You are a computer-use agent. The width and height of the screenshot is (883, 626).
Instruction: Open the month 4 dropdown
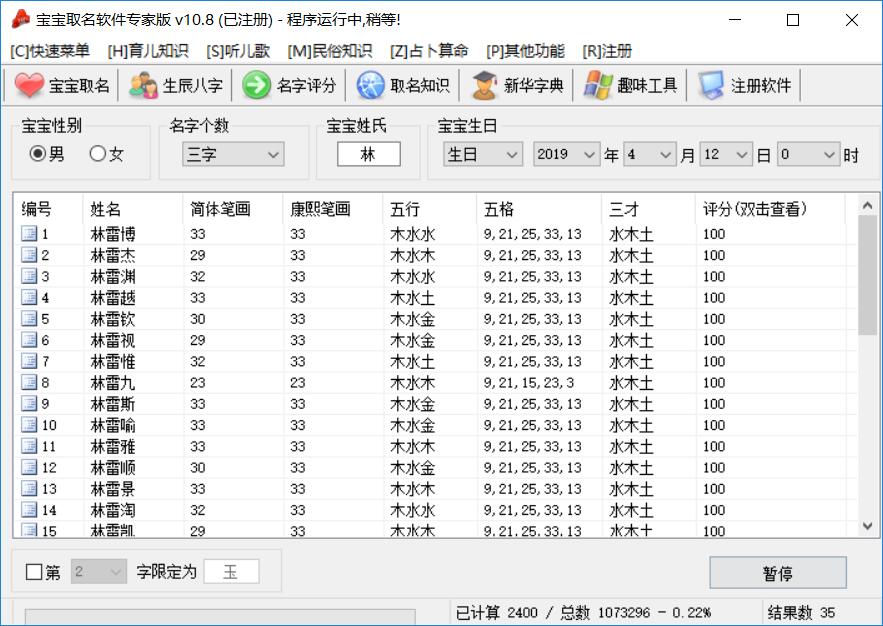click(x=649, y=154)
